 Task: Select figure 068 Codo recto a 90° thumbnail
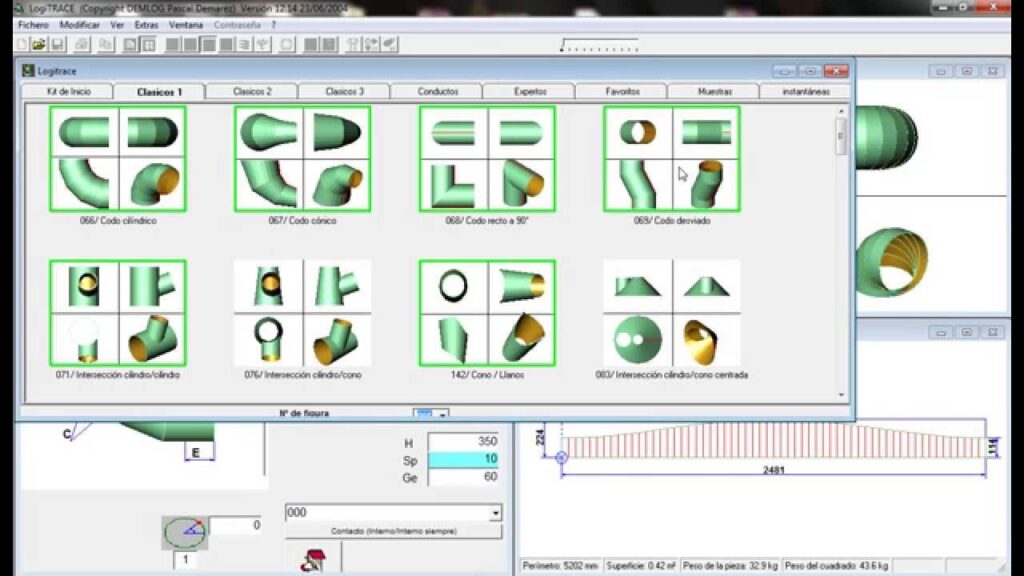(x=487, y=159)
